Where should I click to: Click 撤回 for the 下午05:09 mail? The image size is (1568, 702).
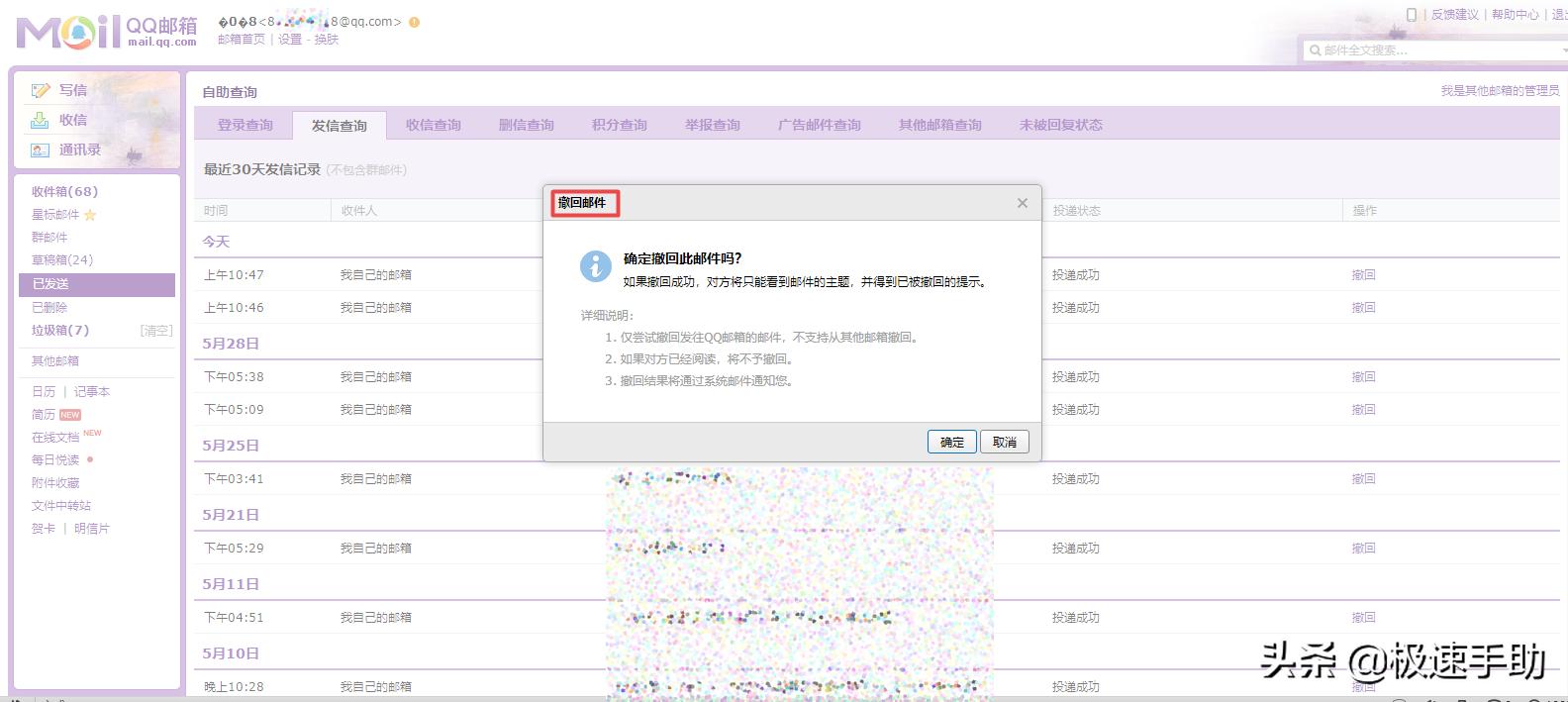(x=1364, y=410)
